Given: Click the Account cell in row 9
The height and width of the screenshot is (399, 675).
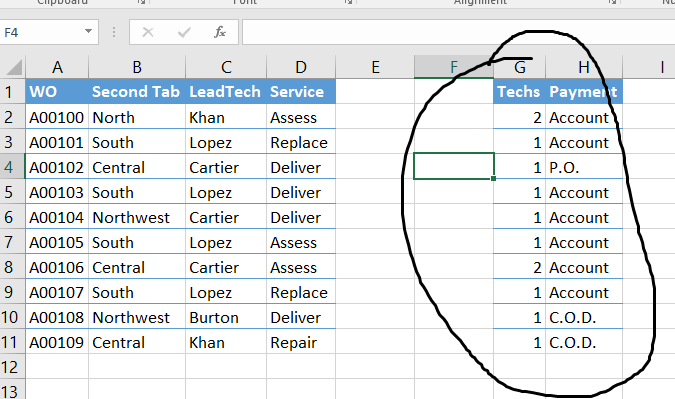Looking at the screenshot, I should 584,292.
